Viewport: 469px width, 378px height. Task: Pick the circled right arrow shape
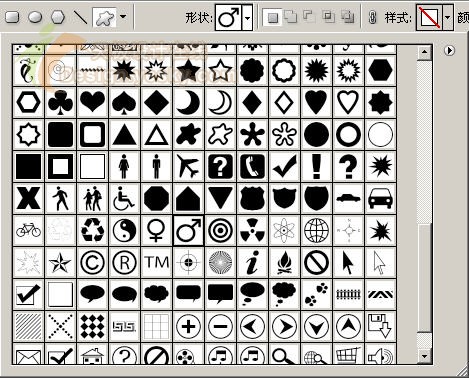point(284,326)
